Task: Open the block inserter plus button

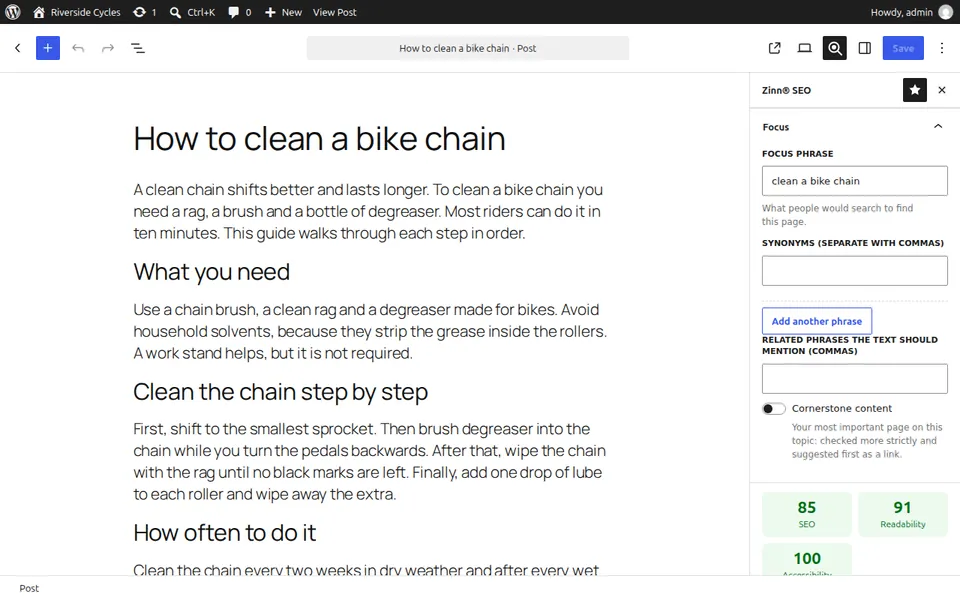Action: pos(48,48)
